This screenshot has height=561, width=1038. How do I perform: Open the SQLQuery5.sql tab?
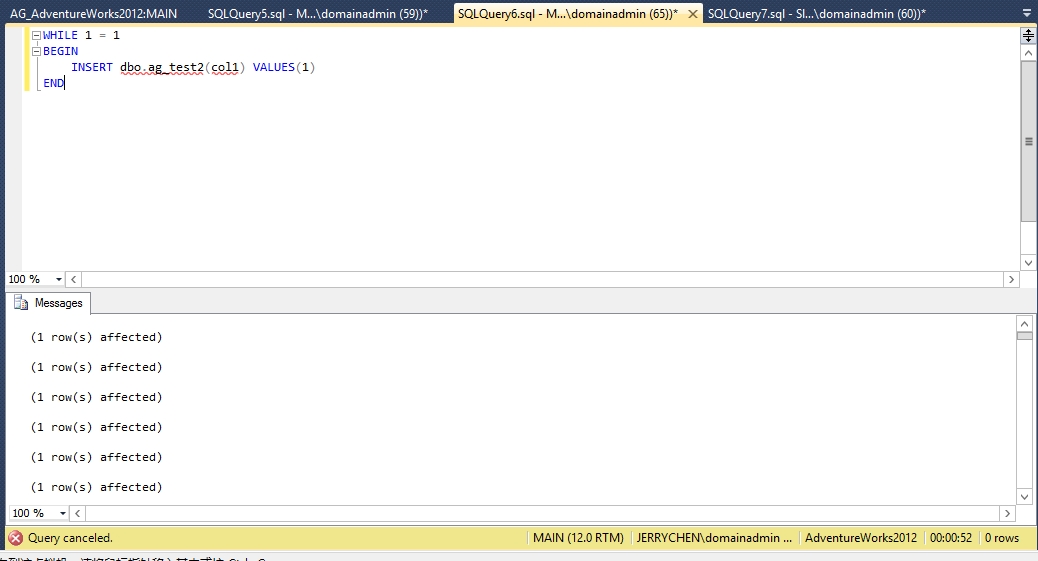coord(318,13)
